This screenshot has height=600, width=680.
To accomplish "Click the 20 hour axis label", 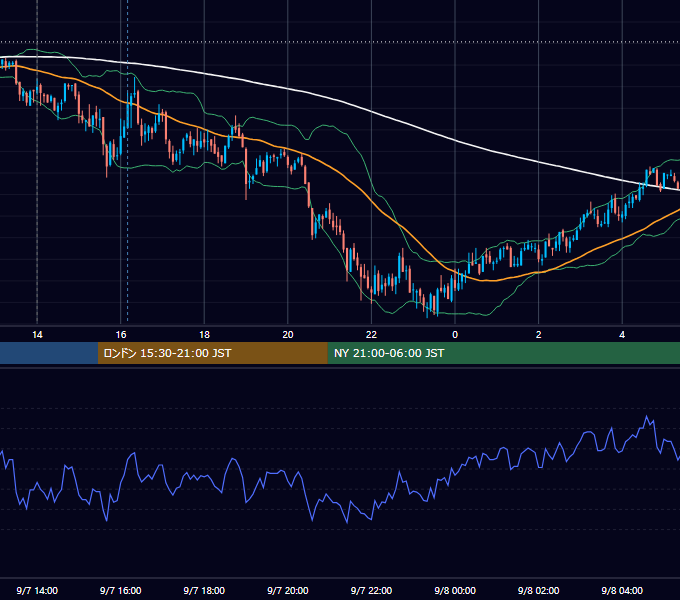I will tap(288, 335).
